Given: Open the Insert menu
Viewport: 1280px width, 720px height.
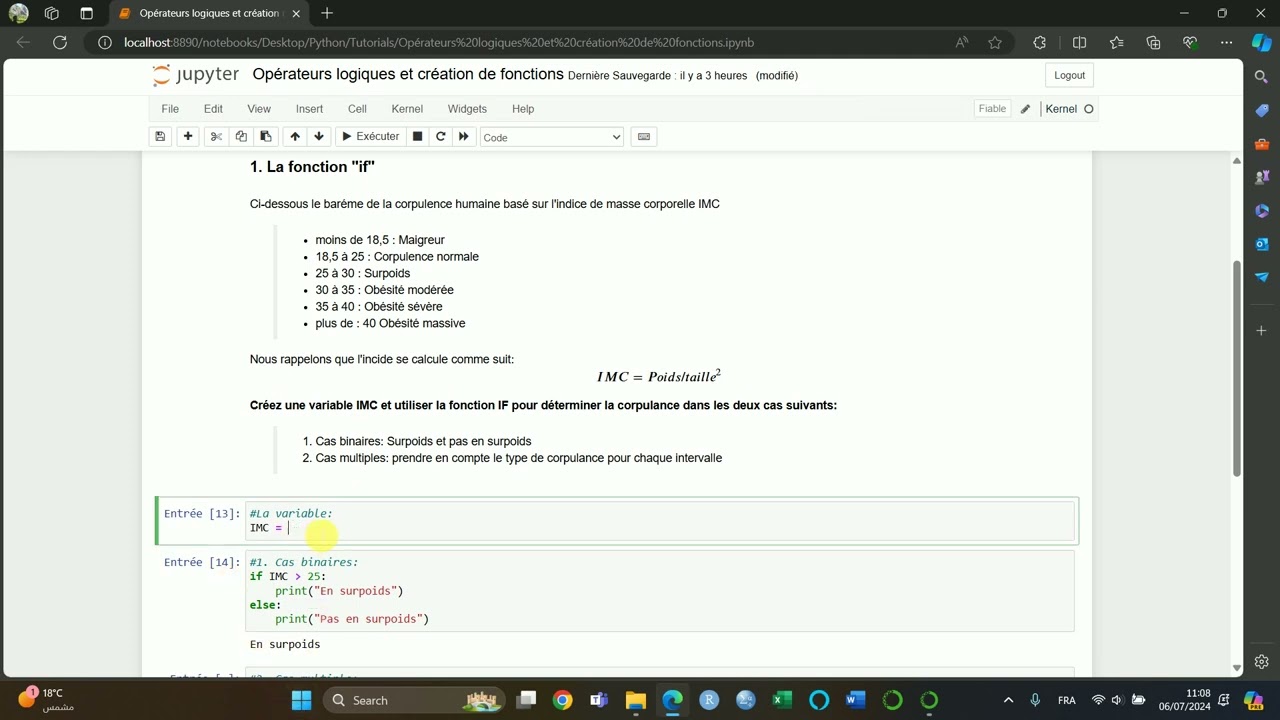Looking at the screenshot, I should [x=309, y=109].
